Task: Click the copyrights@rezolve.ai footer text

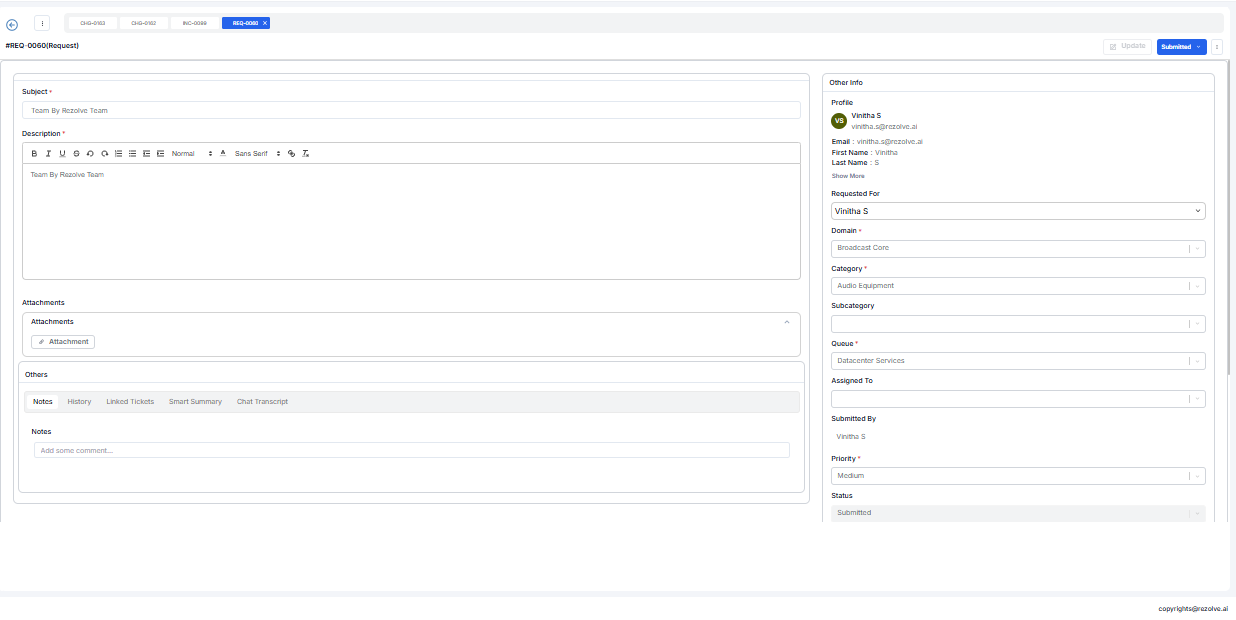Action: coord(1193,608)
